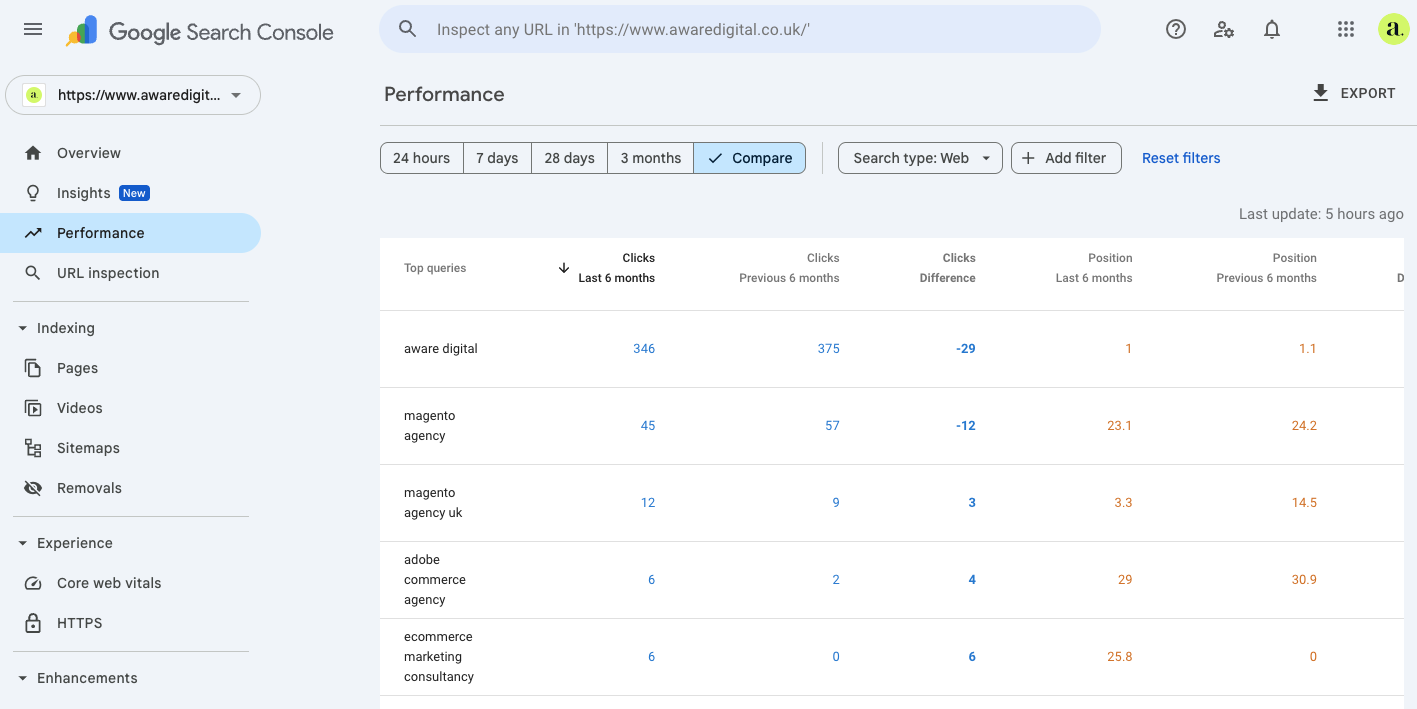Click the plus icon on Add filter
The height and width of the screenshot is (709, 1417).
pyautogui.click(x=1028, y=158)
